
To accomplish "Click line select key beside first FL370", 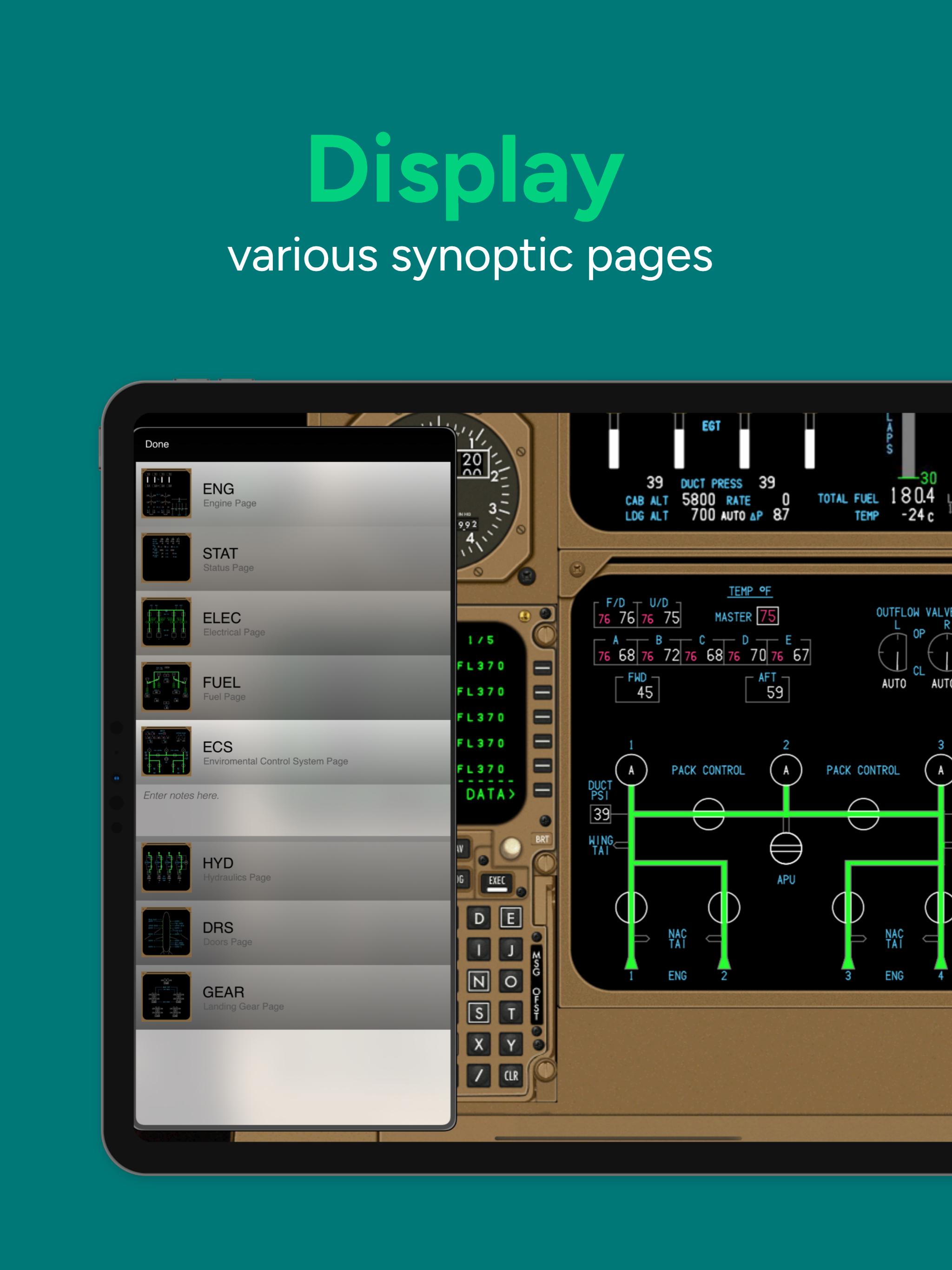I will click(542, 668).
